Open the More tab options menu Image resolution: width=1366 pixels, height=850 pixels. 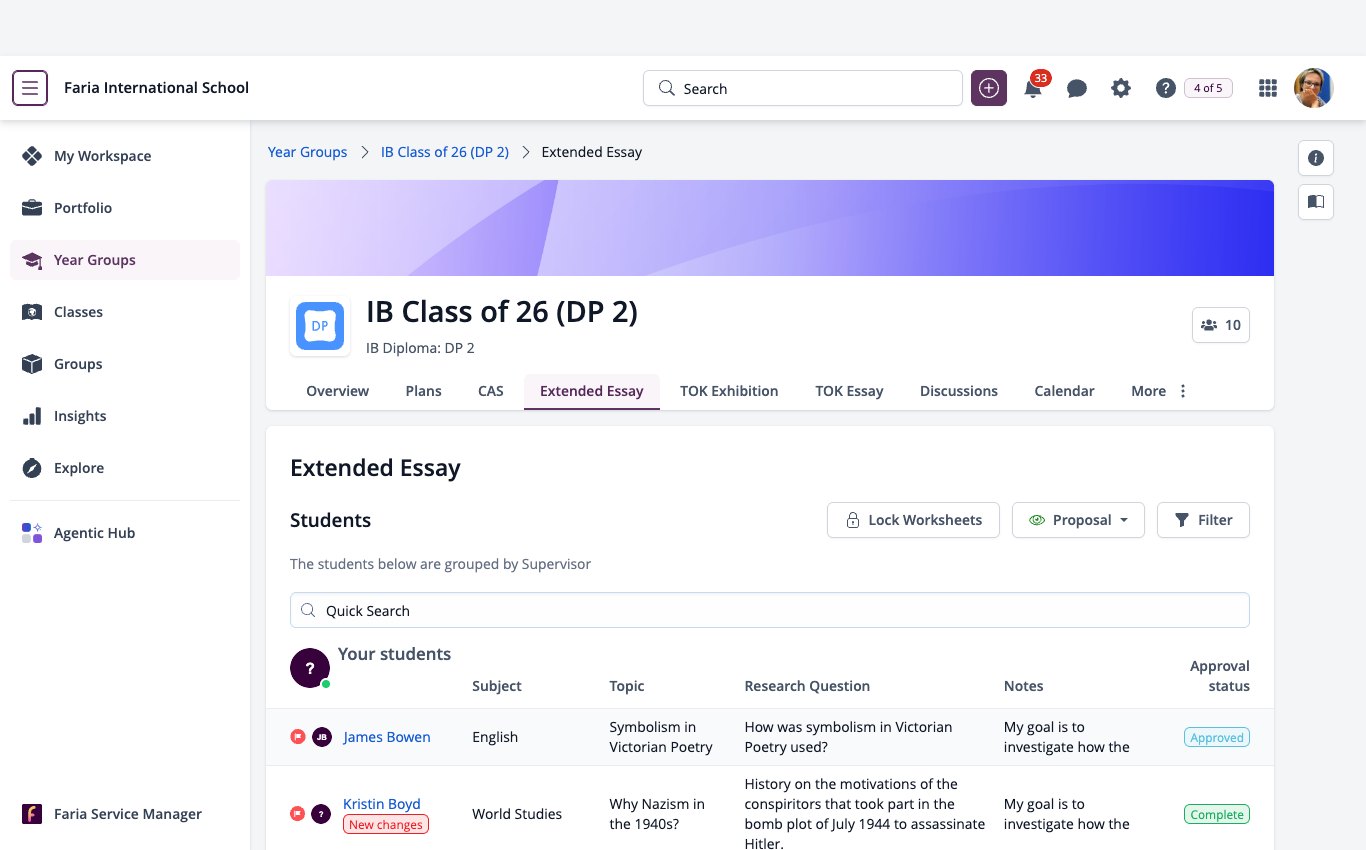[x=1160, y=391]
